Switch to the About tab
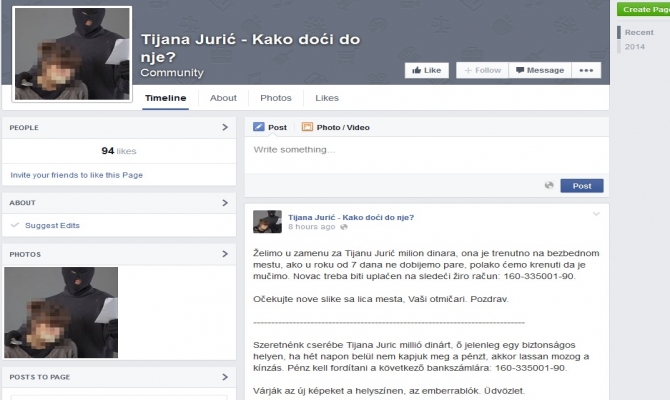 pyautogui.click(x=223, y=98)
